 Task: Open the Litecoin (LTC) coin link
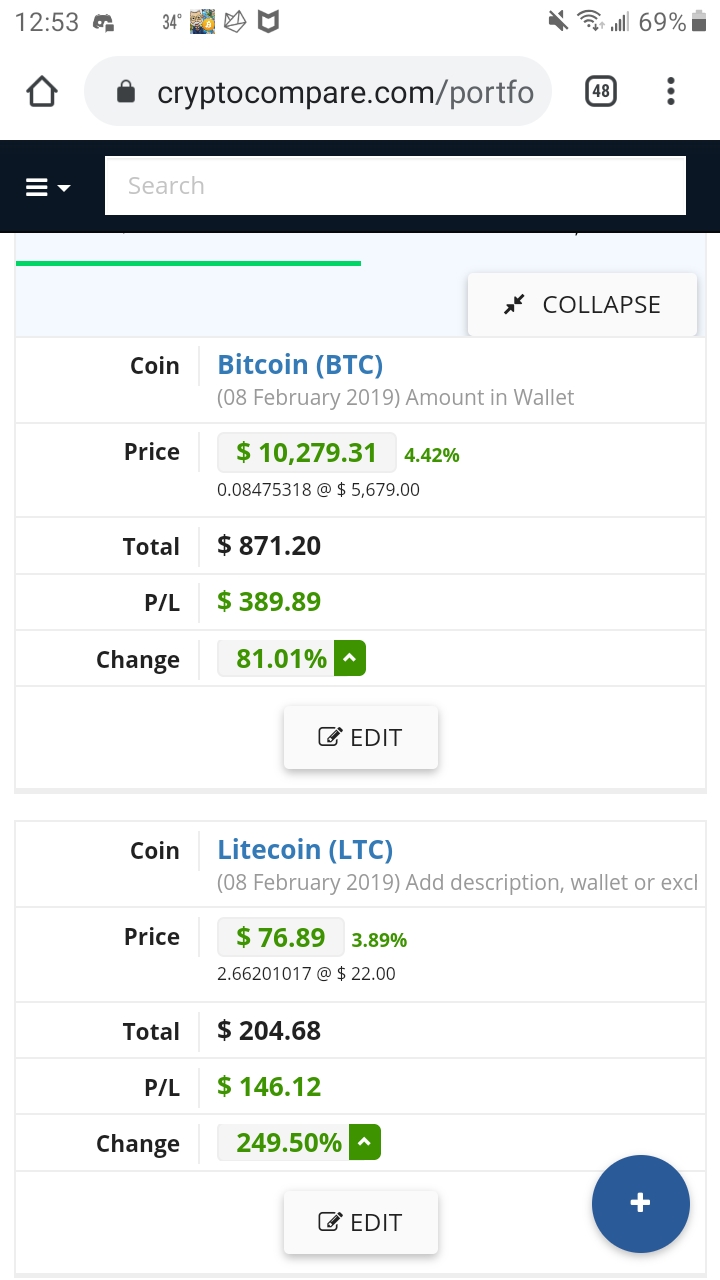305,850
